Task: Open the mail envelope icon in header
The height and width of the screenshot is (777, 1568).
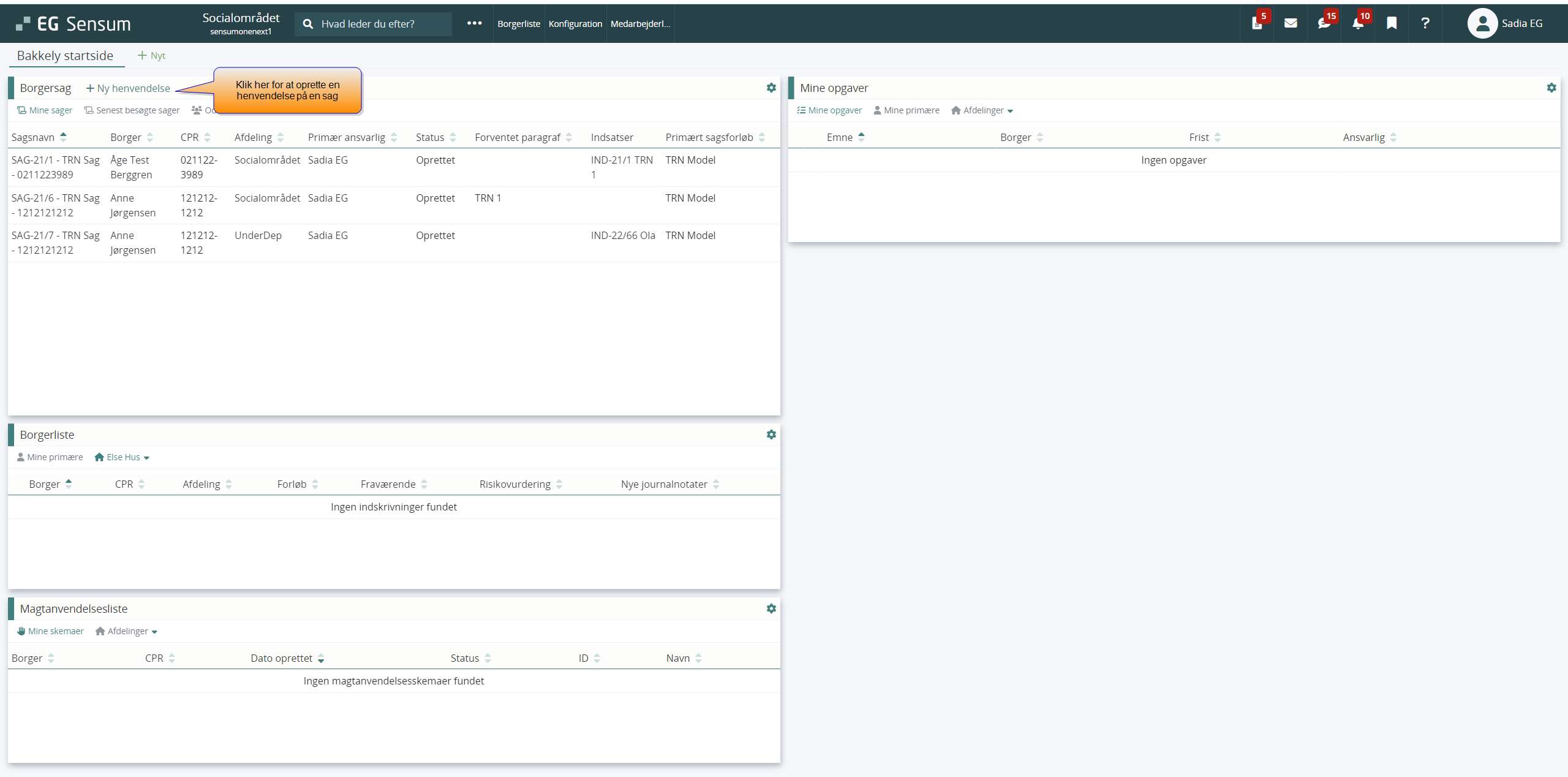Action: (x=1291, y=23)
